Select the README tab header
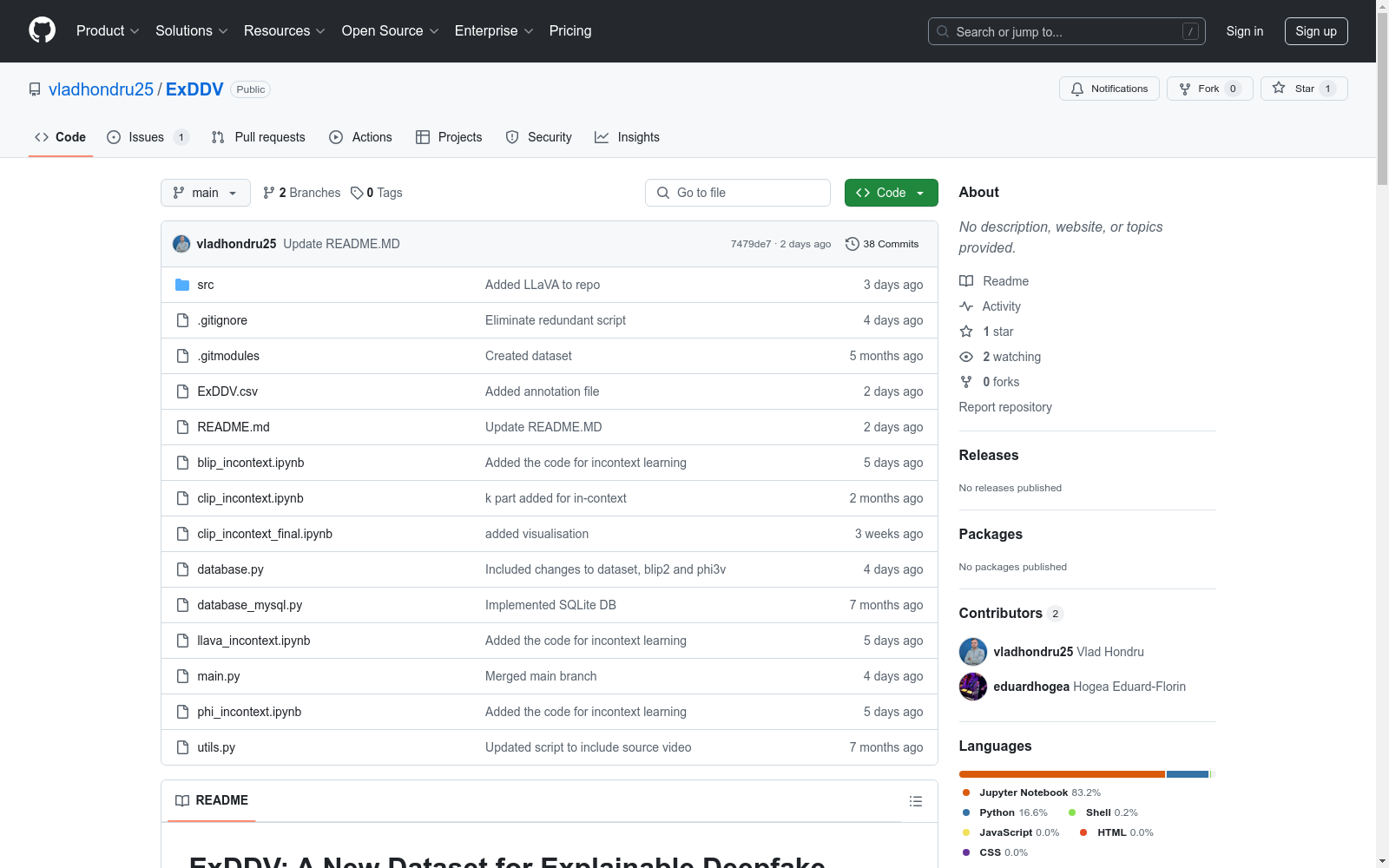The width and height of the screenshot is (1389, 868). [x=212, y=800]
